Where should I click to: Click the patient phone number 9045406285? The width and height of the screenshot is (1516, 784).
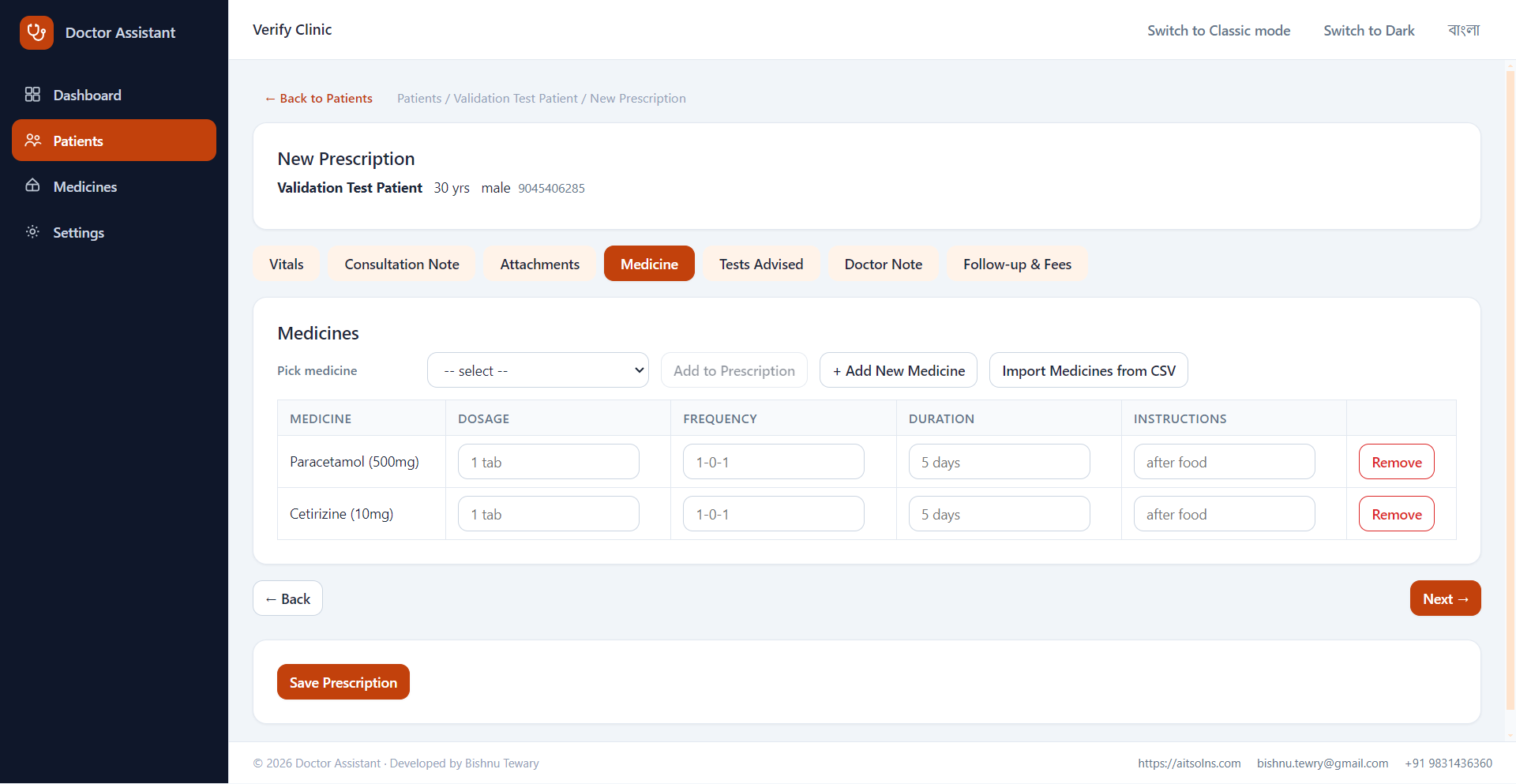(551, 188)
